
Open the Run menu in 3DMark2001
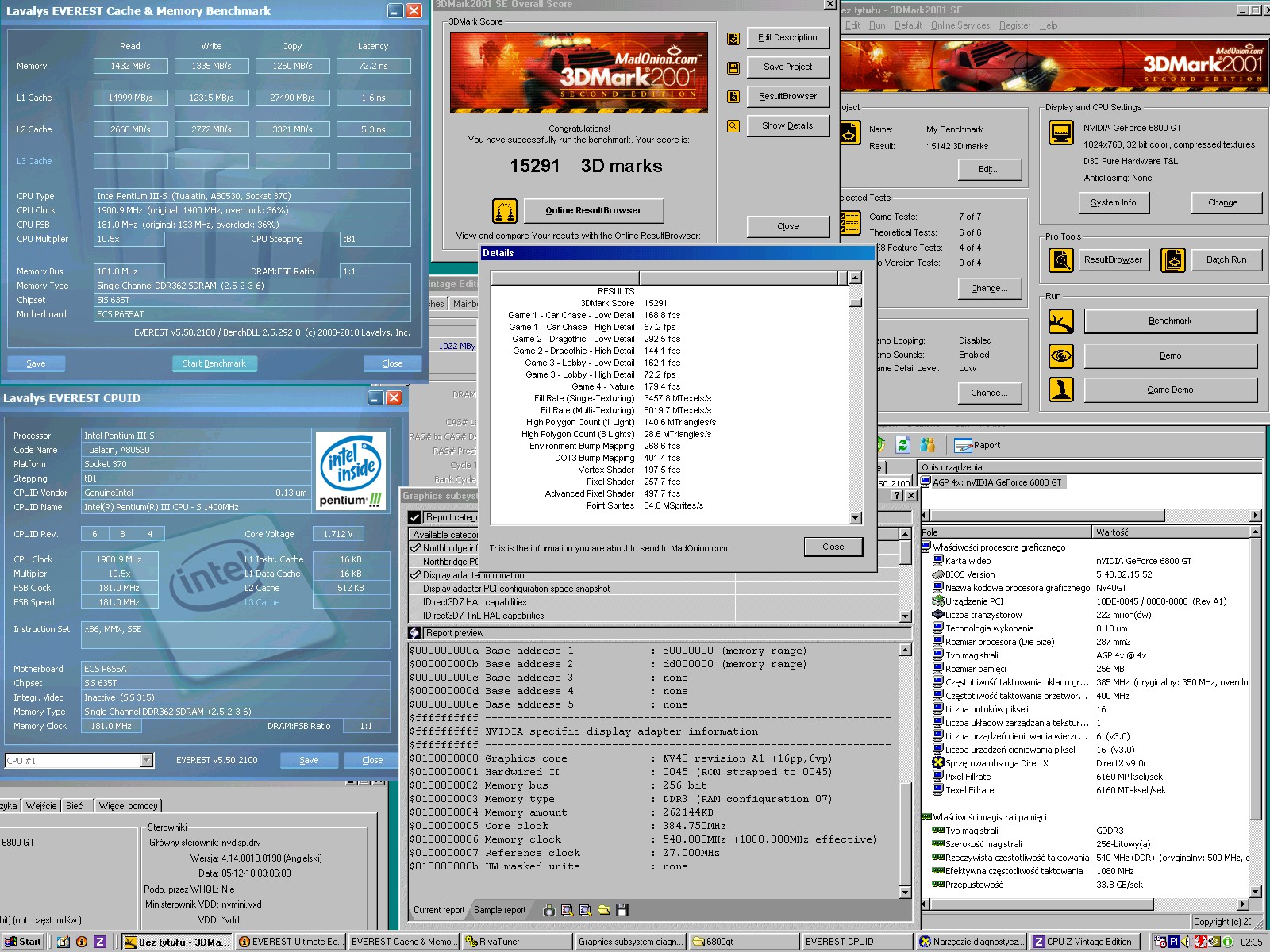(877, 25)
